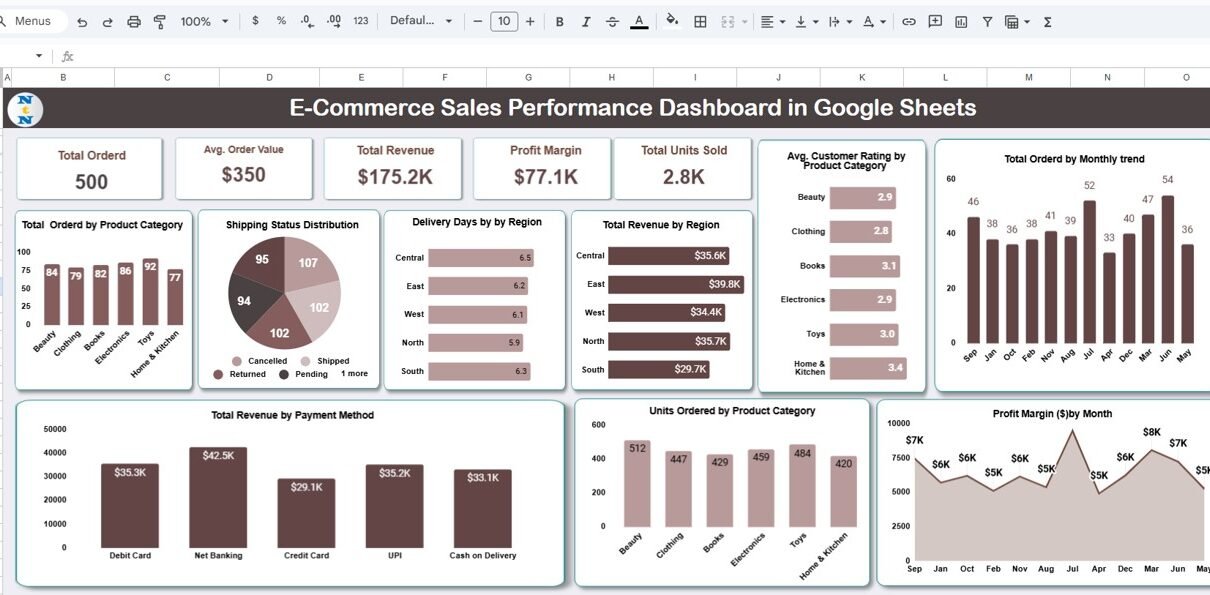Create a filter using the funnel icon
Viewport: 1210px width, 595px height.
click(987, 21)
